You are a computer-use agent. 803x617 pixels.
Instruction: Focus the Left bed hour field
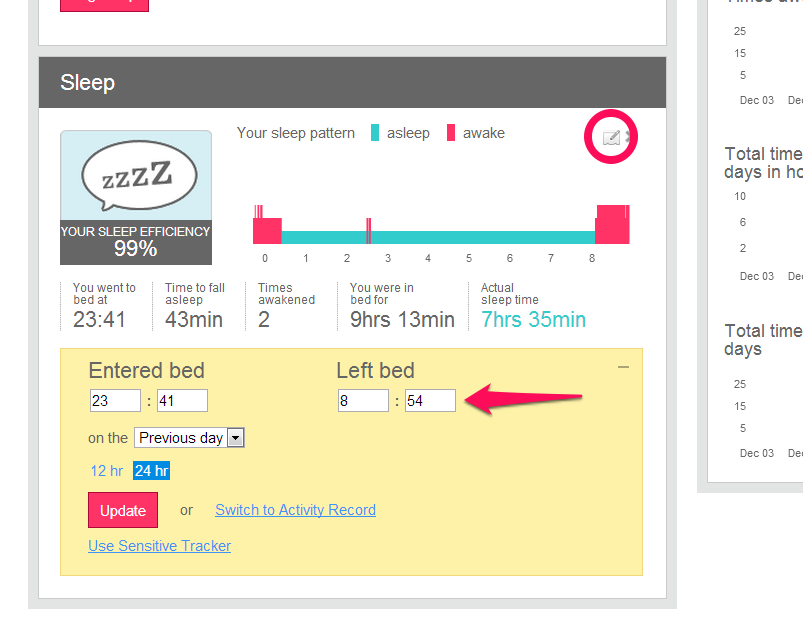[363, 400]
